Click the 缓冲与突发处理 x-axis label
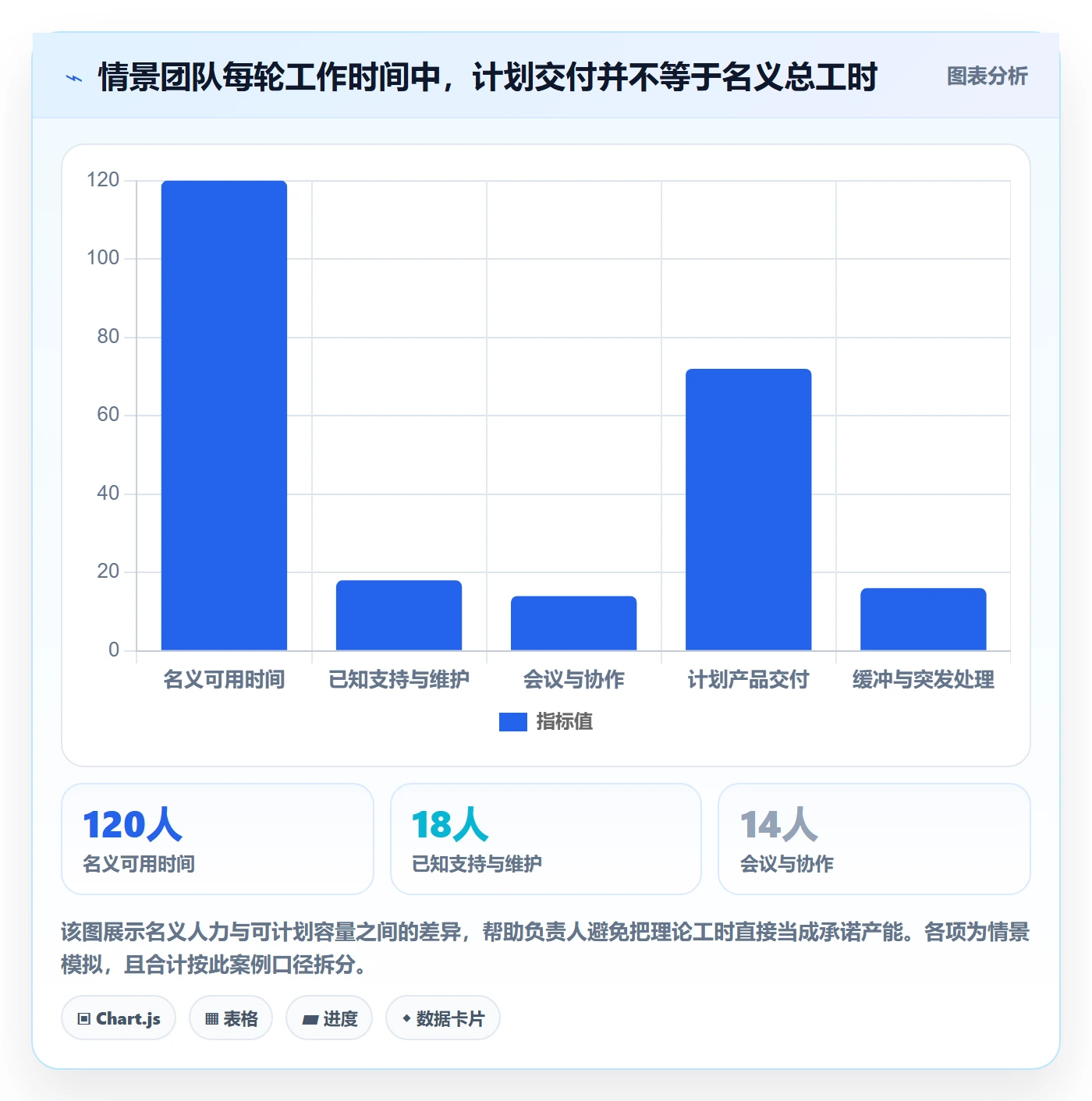Viewport: 1092px width, 1101px height. coord(923,680)
